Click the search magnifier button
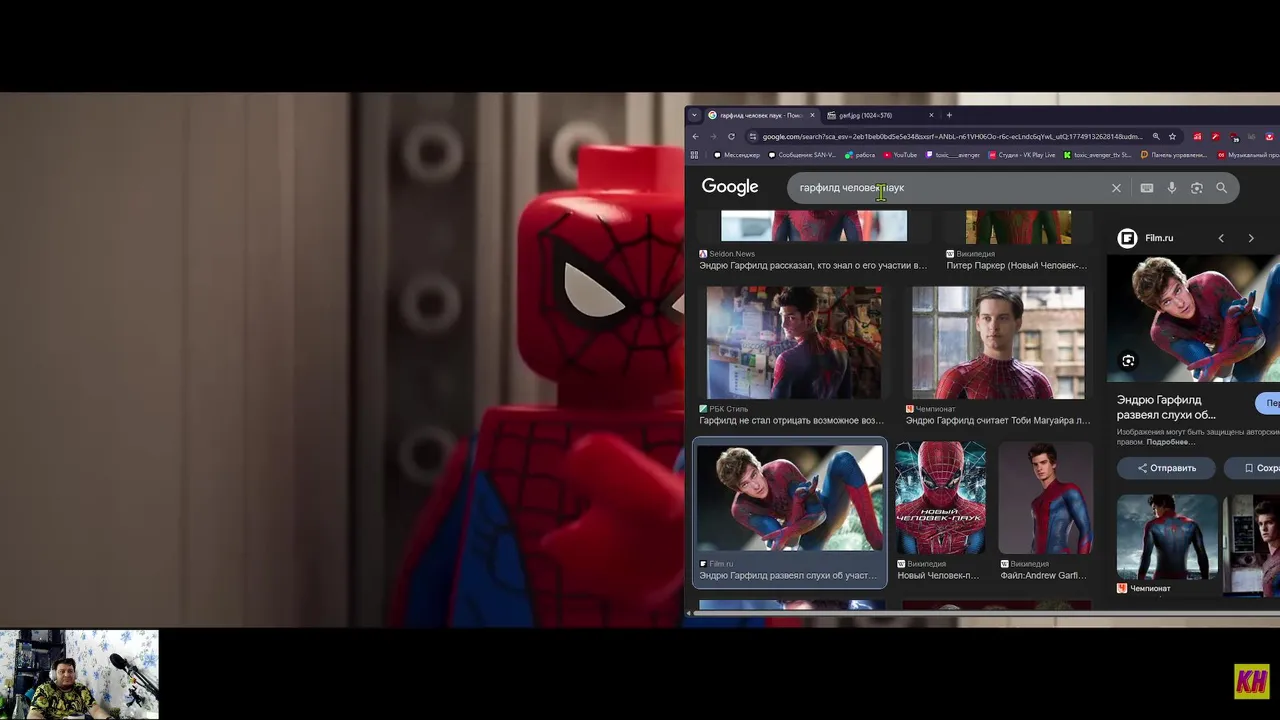 pos(1221,188)
